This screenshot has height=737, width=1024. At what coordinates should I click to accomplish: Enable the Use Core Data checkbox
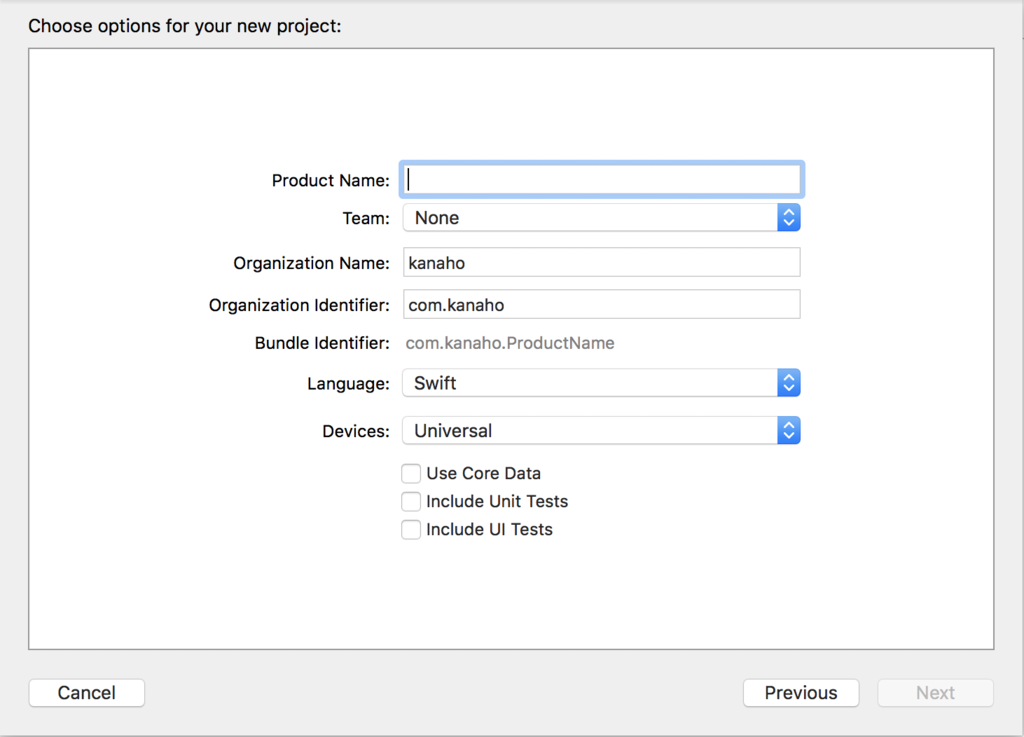[x=411, y=473]
